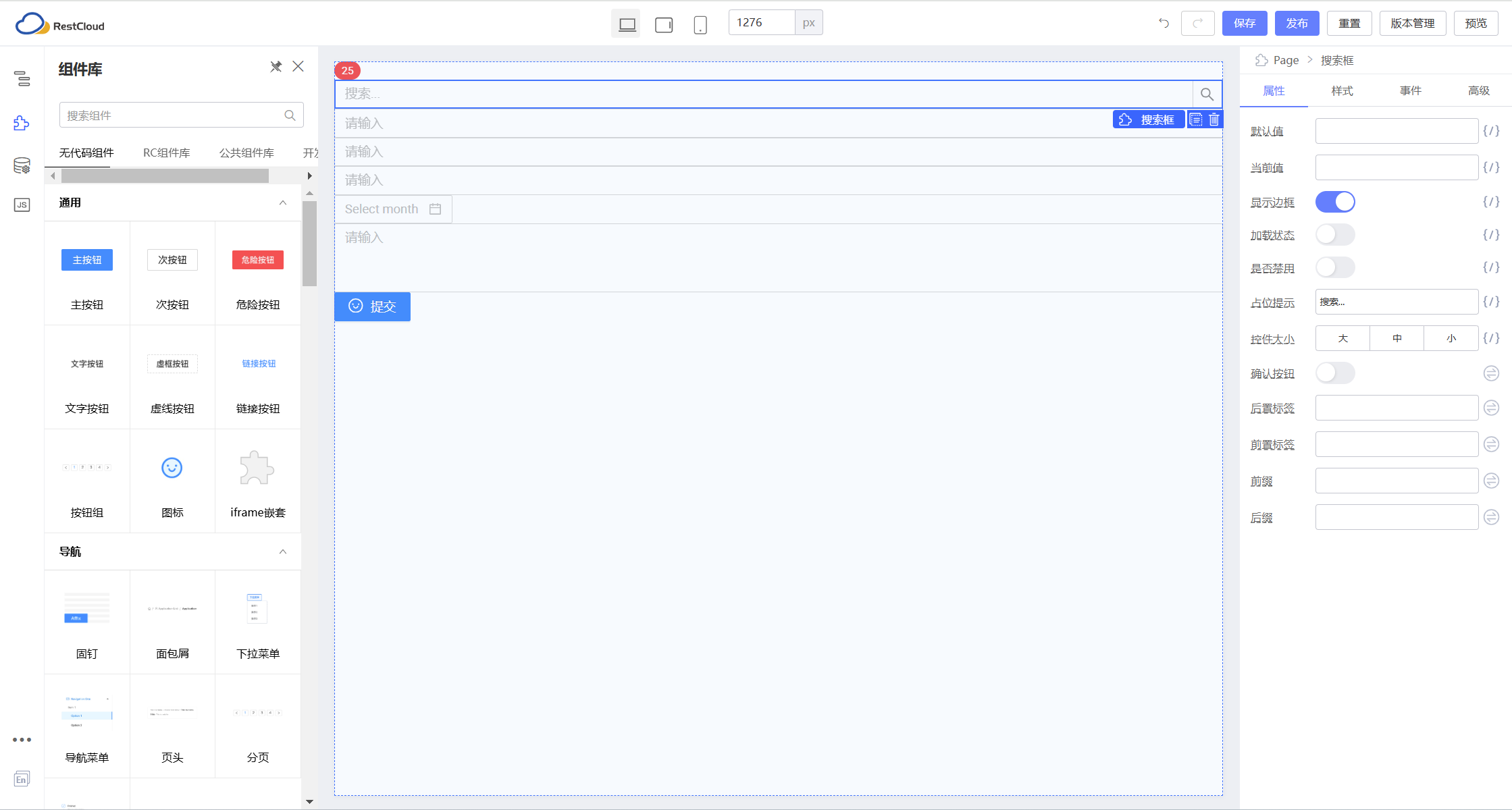Click the copy icon next to 搜索框
Viewport: 1512px width, 810px height.
1195,120
